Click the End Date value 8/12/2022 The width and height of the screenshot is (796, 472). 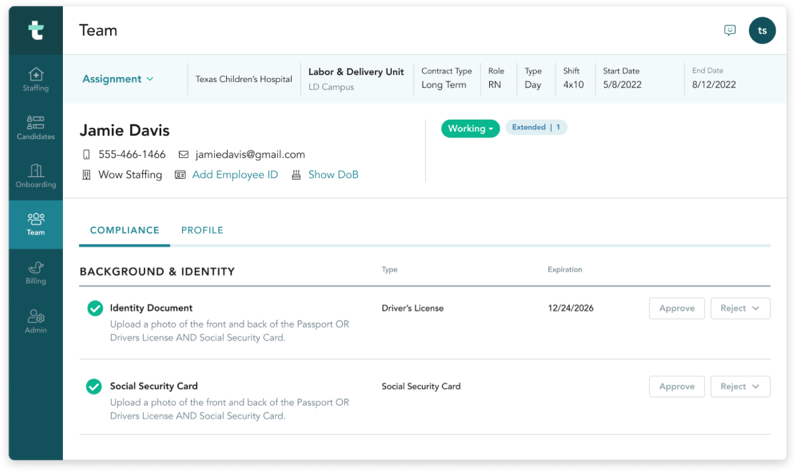click(714, 85)
